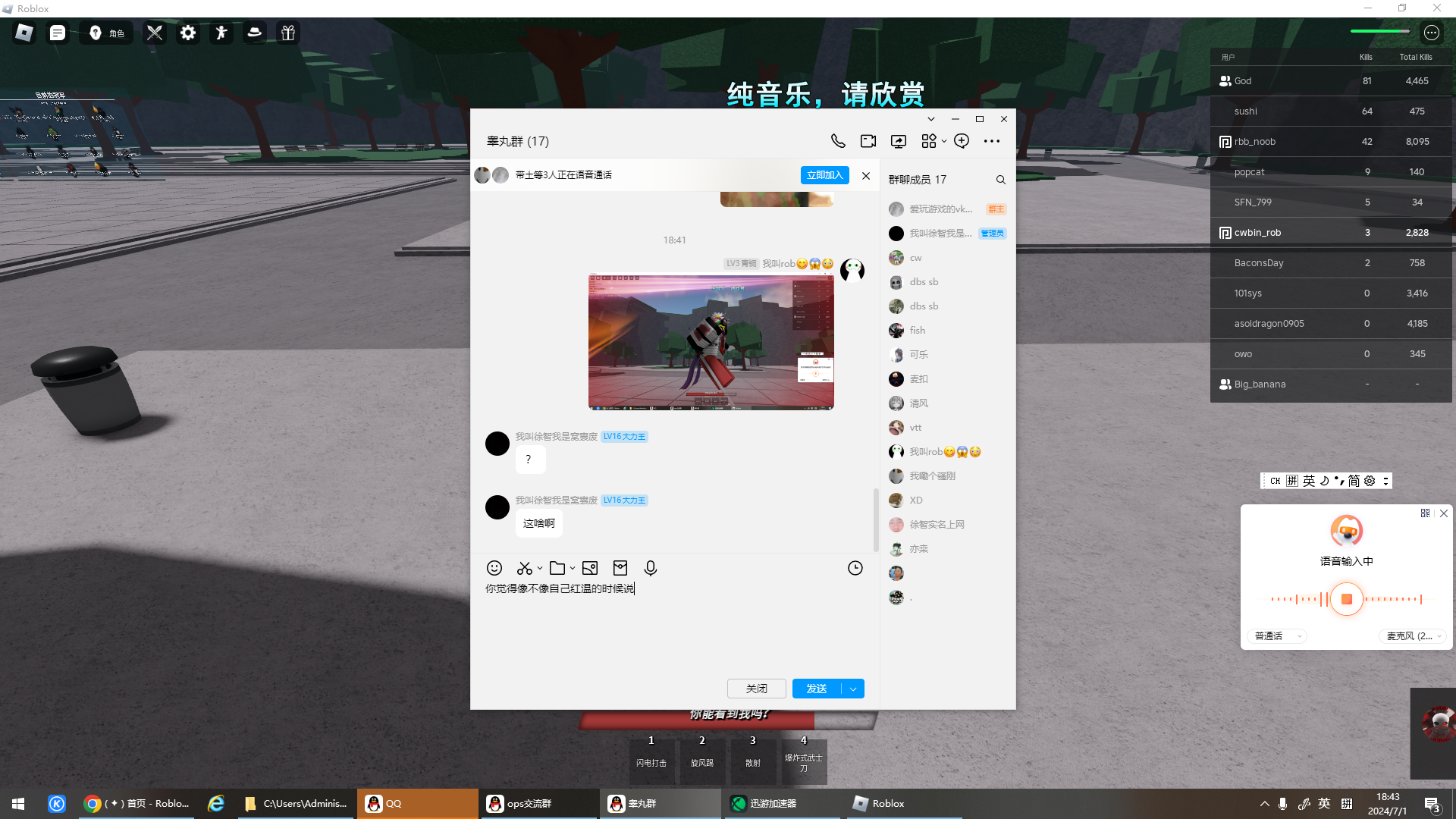Click the chat message scrollbar

click(876, 520)
